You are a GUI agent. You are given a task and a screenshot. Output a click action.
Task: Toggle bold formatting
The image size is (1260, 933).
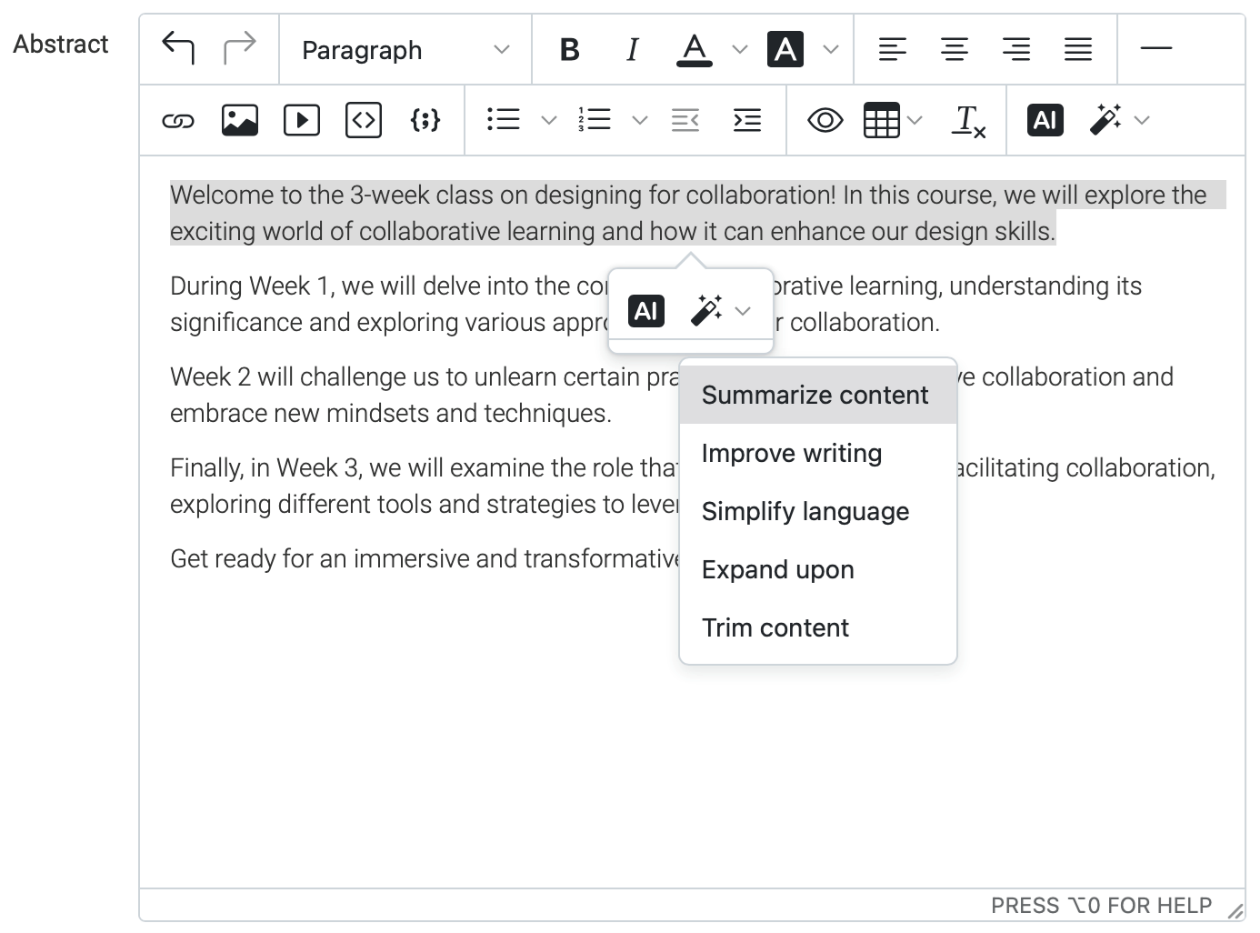569,49
